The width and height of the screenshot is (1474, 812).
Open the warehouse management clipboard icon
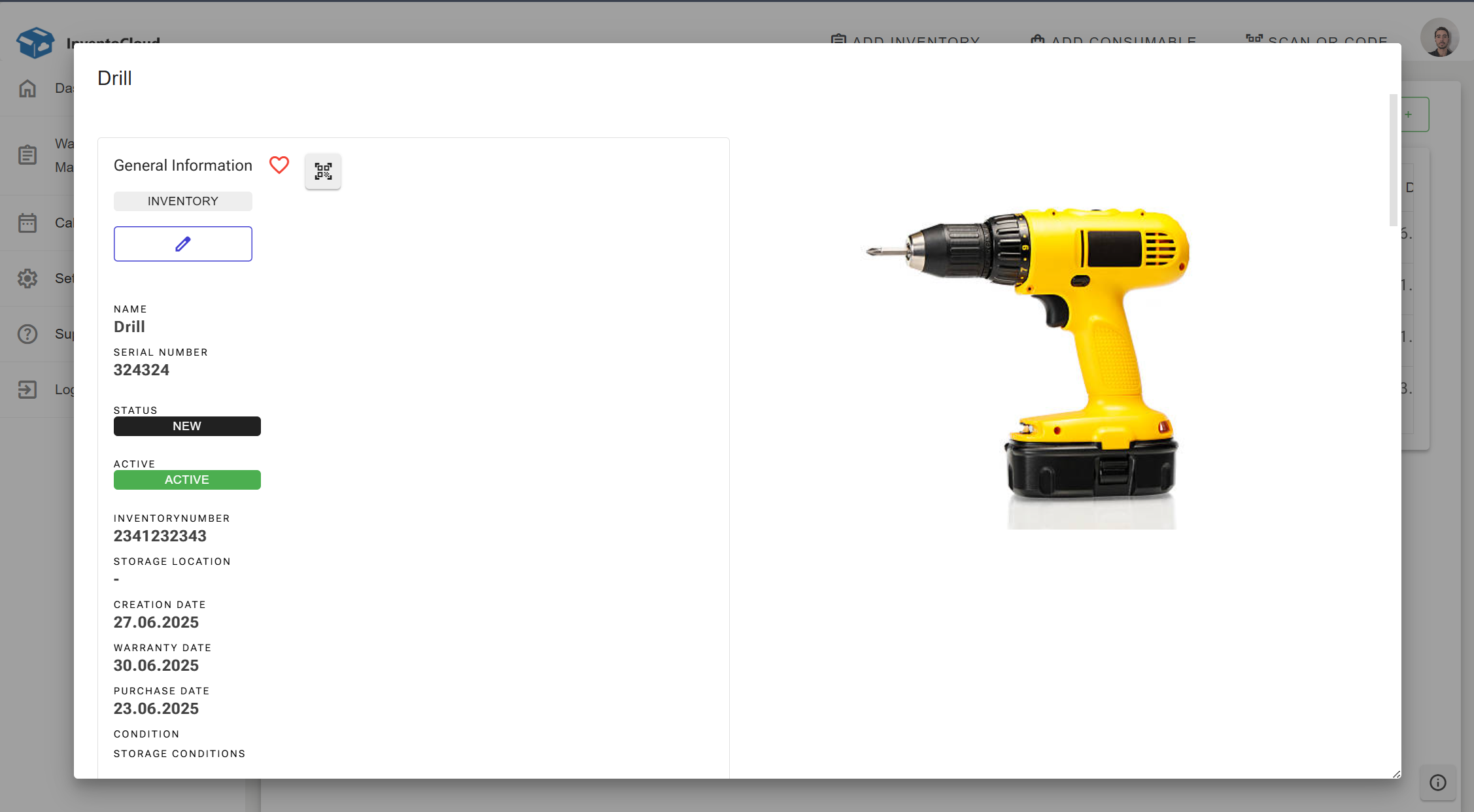pyautogui.click(x=27, y=155)
